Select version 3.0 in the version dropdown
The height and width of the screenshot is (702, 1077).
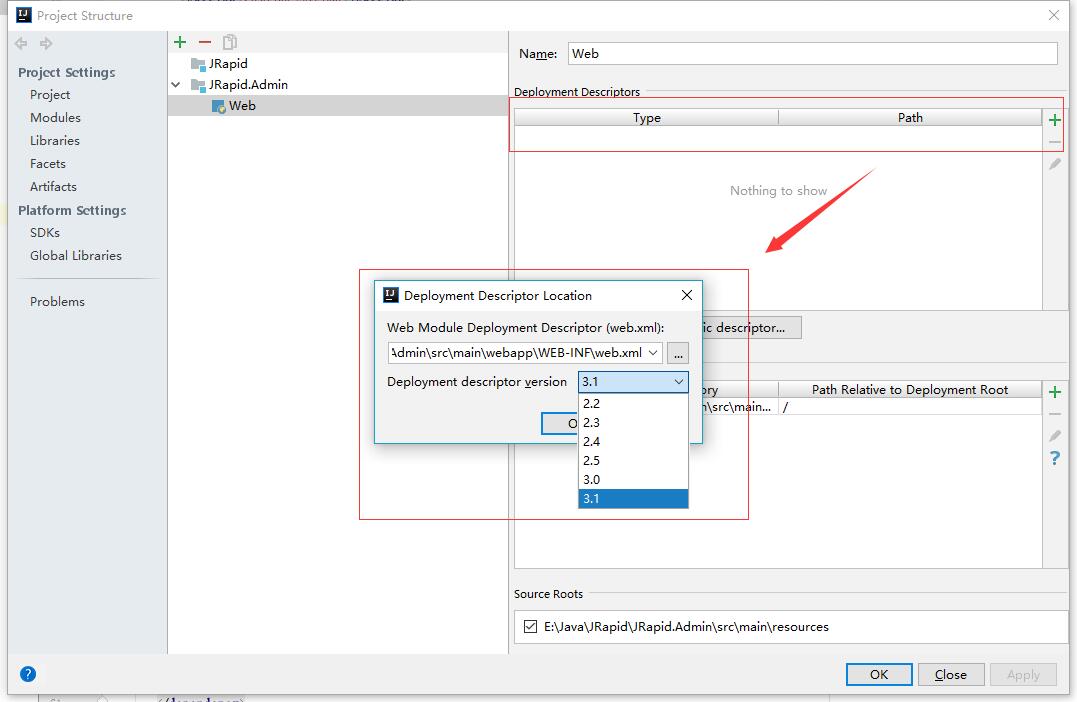(592, 479)
